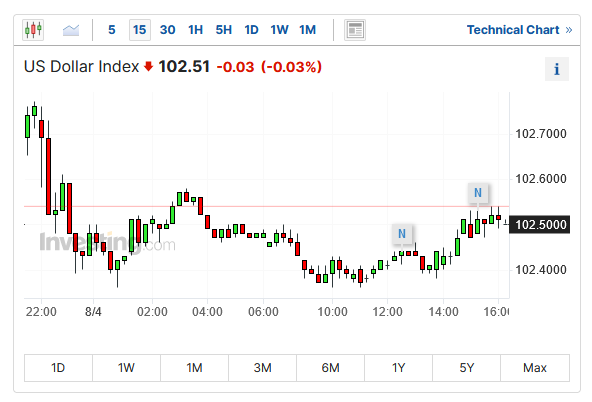Click the -0.03 (-0.03%) change value
Image resolution: width=592 pixels, height=402 pixels.
point(269,67)
